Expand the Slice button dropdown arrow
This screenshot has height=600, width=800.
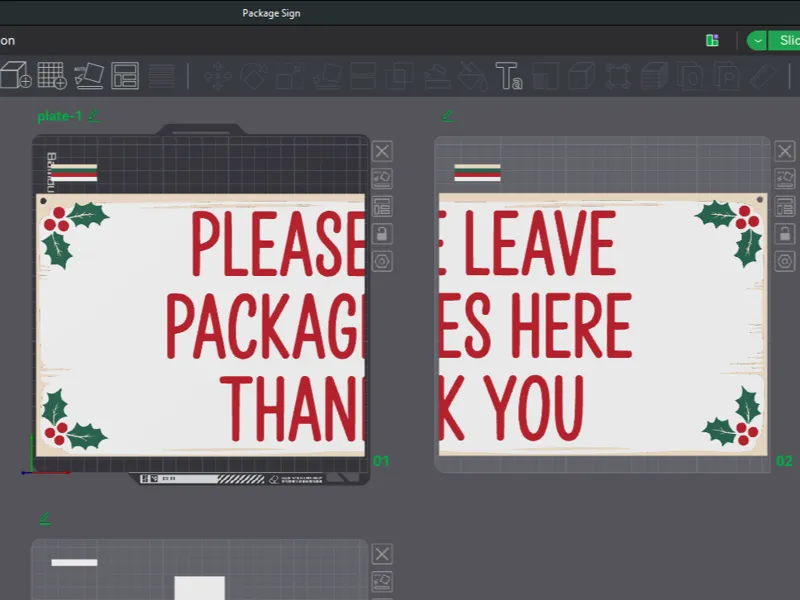pyautogui.click(x=757, y=40)
